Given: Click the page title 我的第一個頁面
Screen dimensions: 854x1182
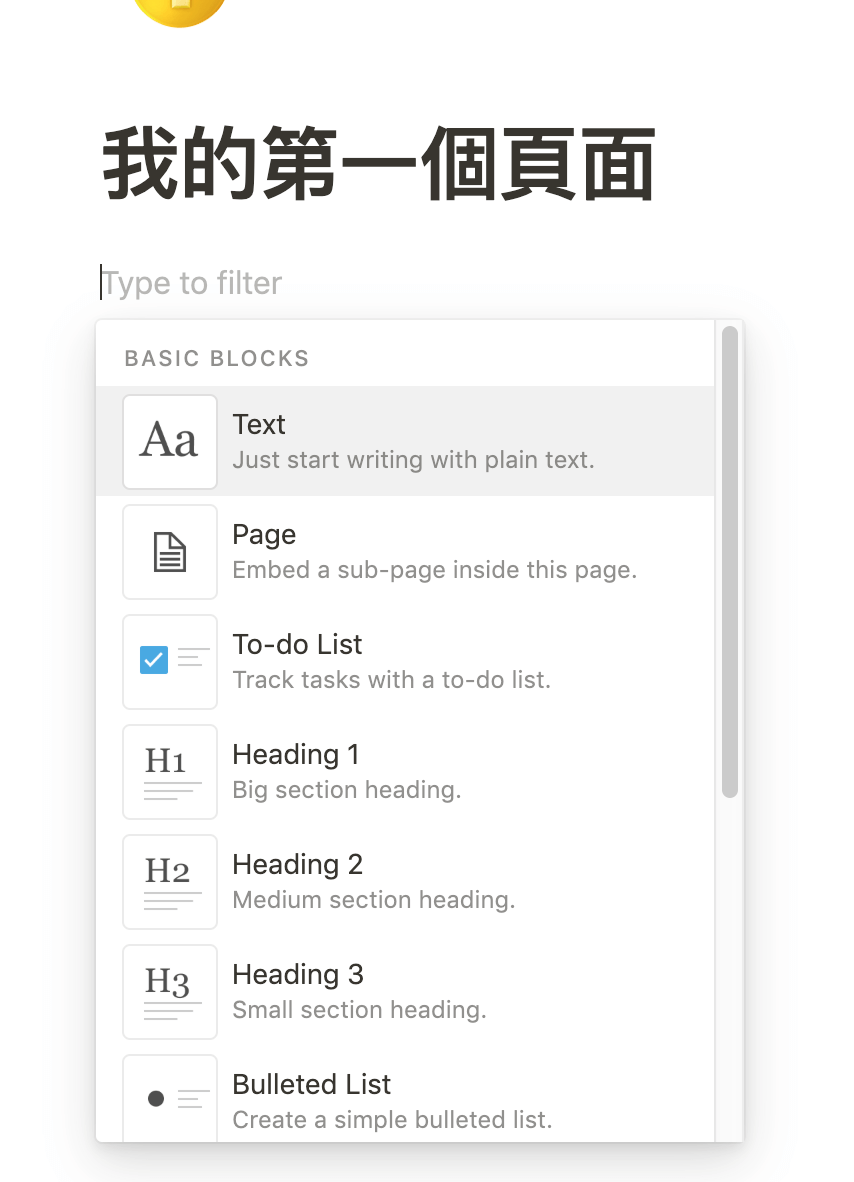Looking at the screenshot, I should pos(379,165).
